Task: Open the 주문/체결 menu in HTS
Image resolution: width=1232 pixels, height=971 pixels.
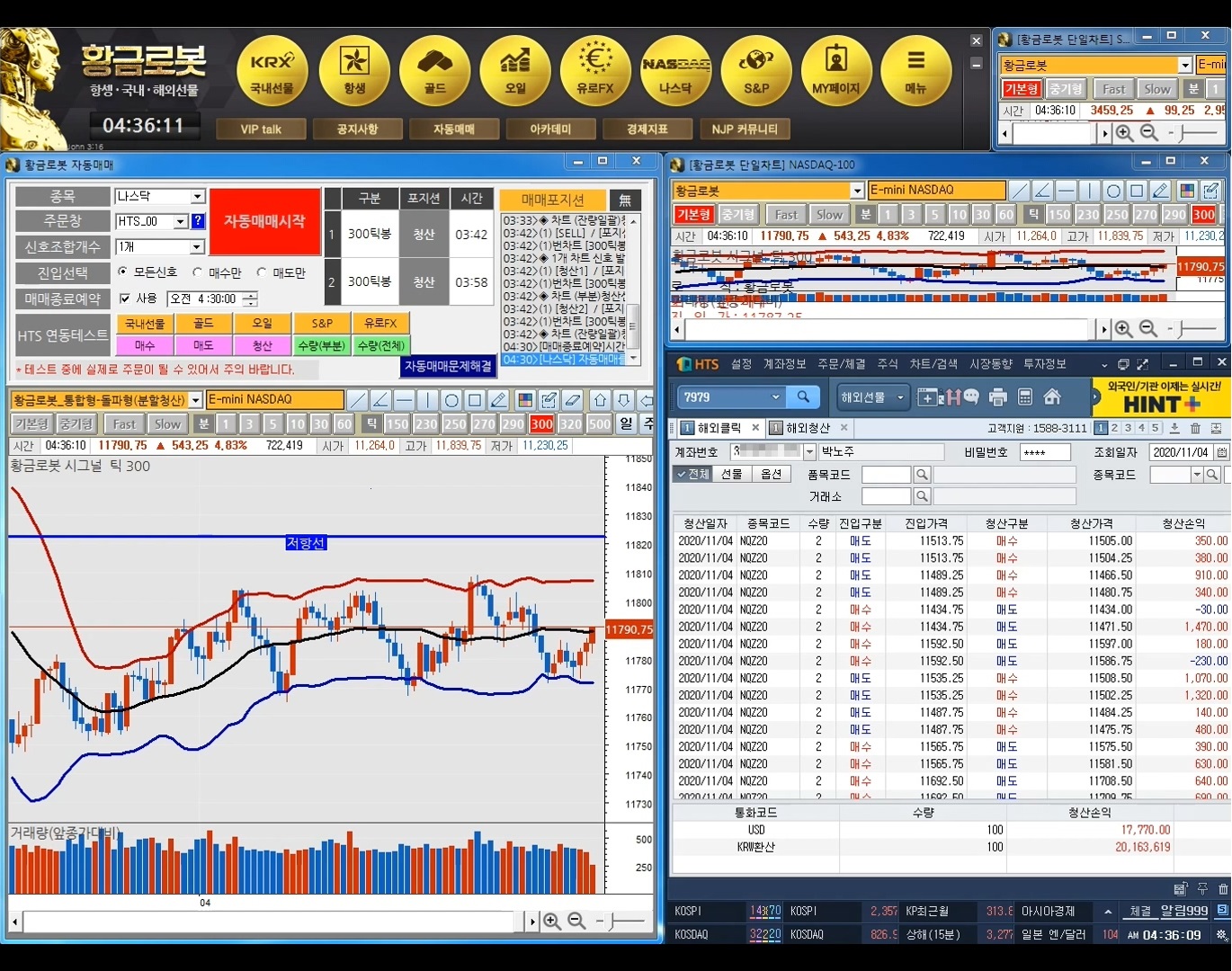Action: click(841, 364)
